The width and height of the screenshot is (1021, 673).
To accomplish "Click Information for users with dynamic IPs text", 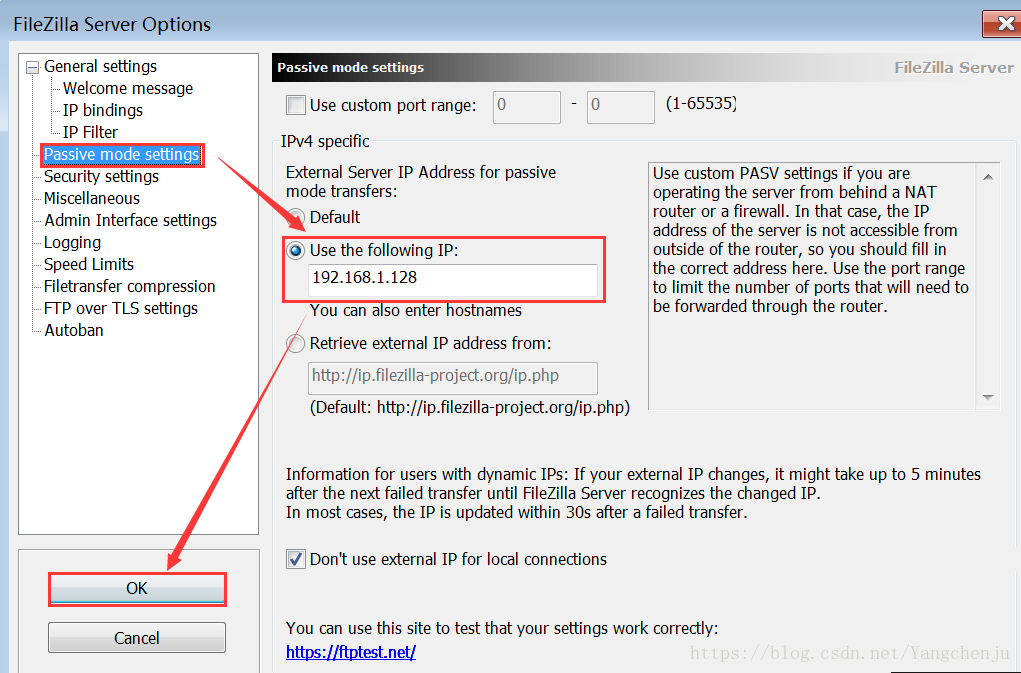I will click(633, 493).
